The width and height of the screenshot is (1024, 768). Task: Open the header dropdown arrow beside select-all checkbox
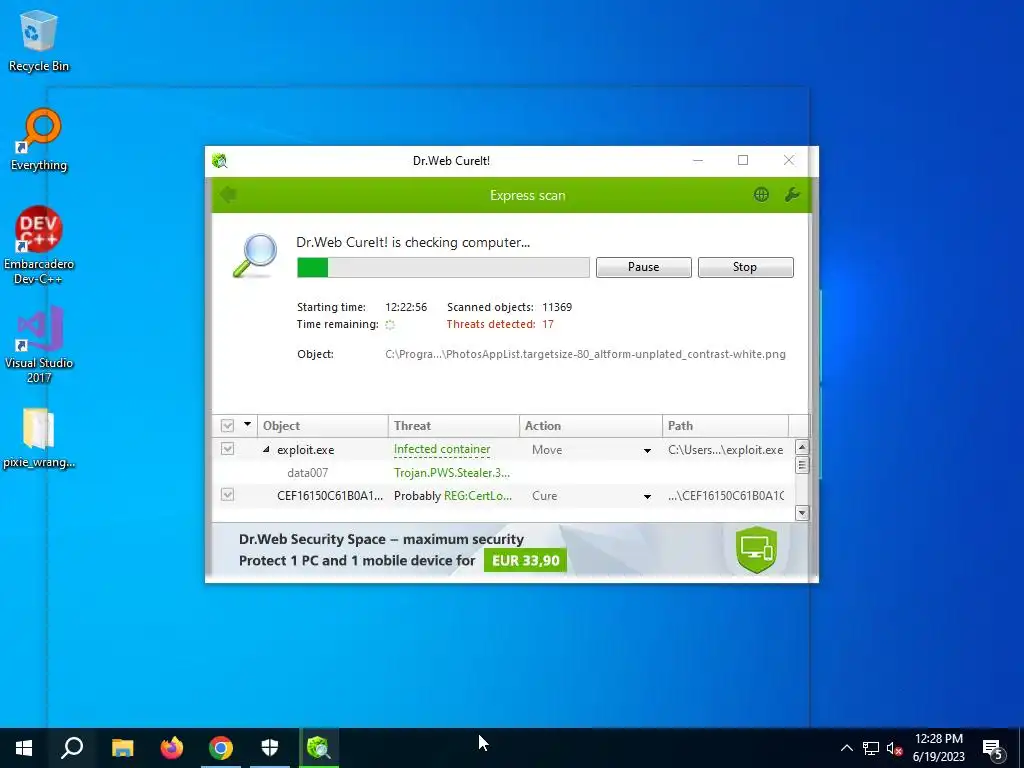248,424
